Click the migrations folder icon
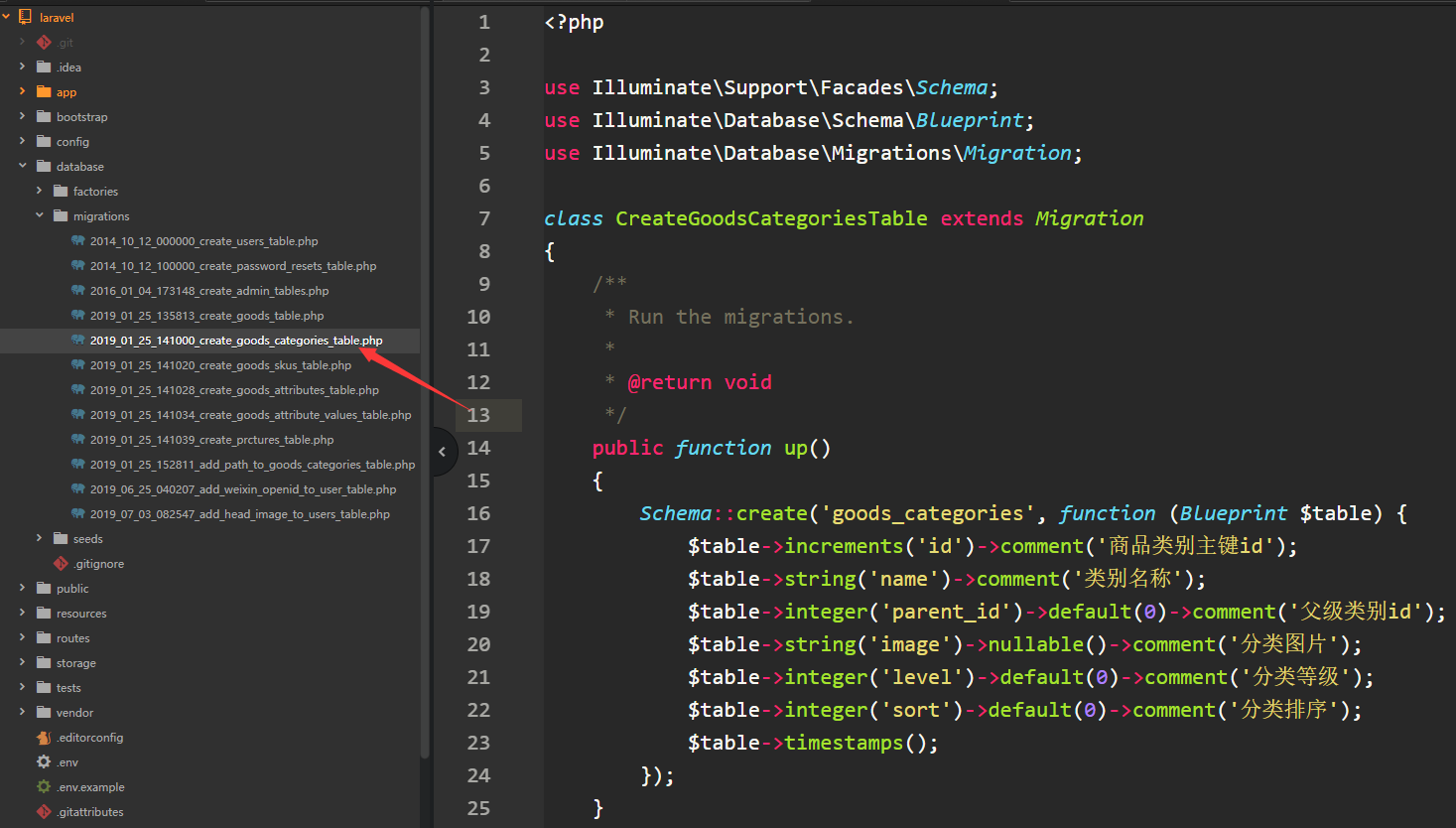Screen dimensions: 1456x828 tap(61, 215)
